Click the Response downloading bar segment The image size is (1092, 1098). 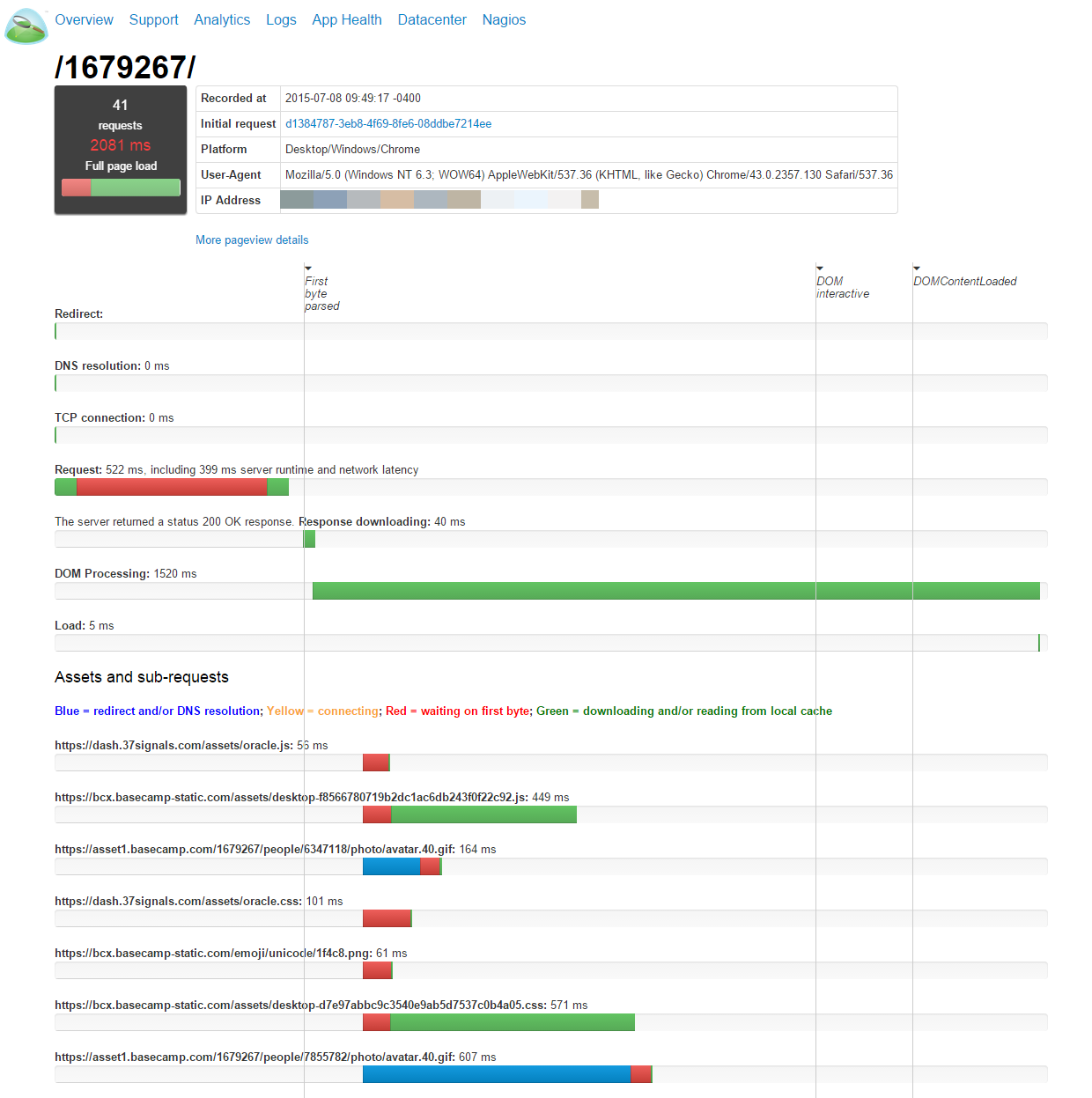[309, 539]
